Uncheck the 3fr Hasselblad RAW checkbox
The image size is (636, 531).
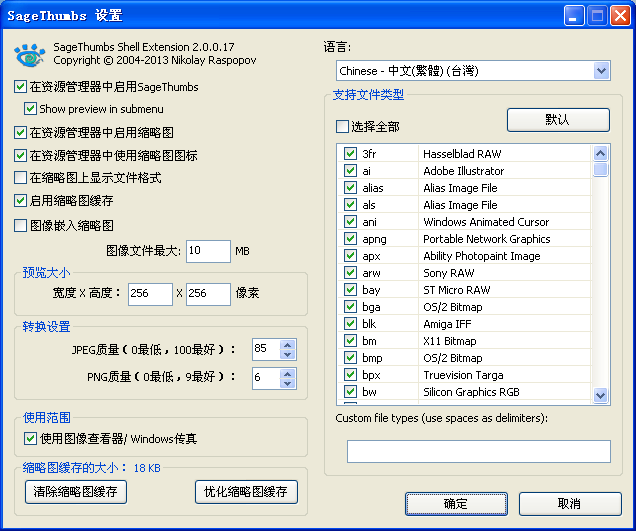pyautogui.click(x=350, y=153)
